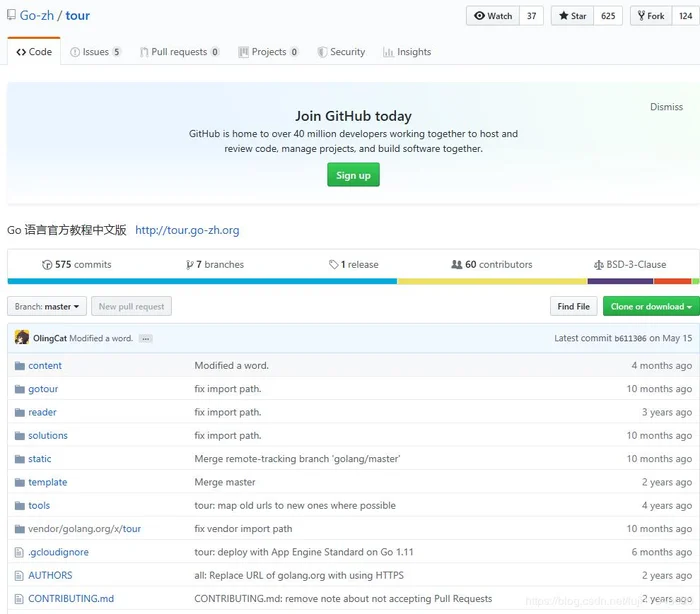The width and height of the screenshot is (700, 614).
Task: Open the Security tab
Action: click(342, 52)
